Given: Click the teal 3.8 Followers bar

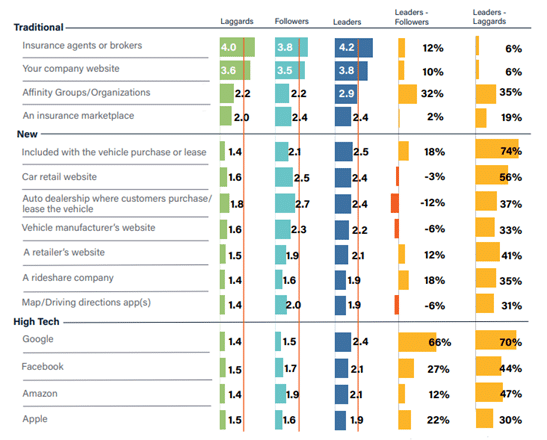Looking at the screenshot, I should tap(291, 47).
